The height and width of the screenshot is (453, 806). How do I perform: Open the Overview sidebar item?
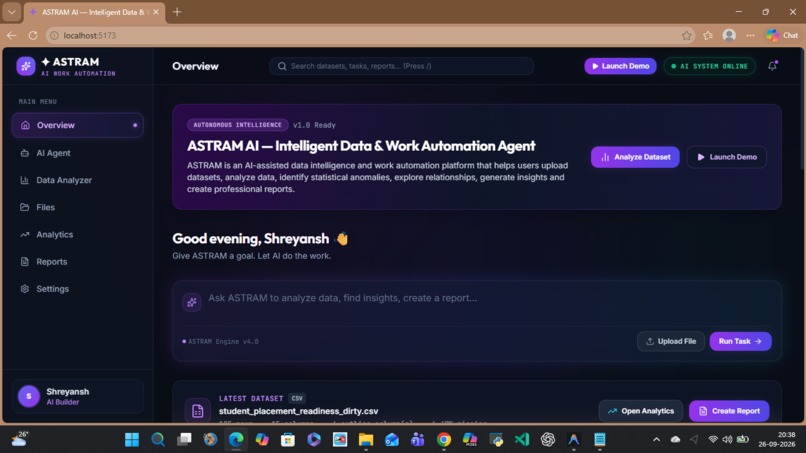78,125
